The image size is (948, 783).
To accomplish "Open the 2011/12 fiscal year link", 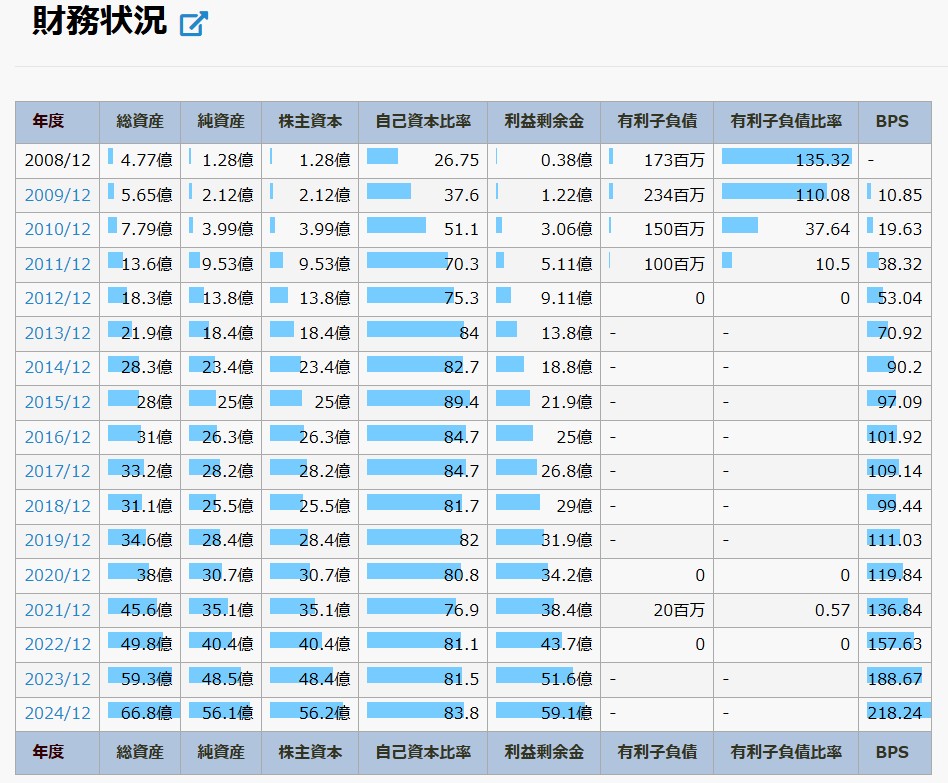I will point(57,264).
